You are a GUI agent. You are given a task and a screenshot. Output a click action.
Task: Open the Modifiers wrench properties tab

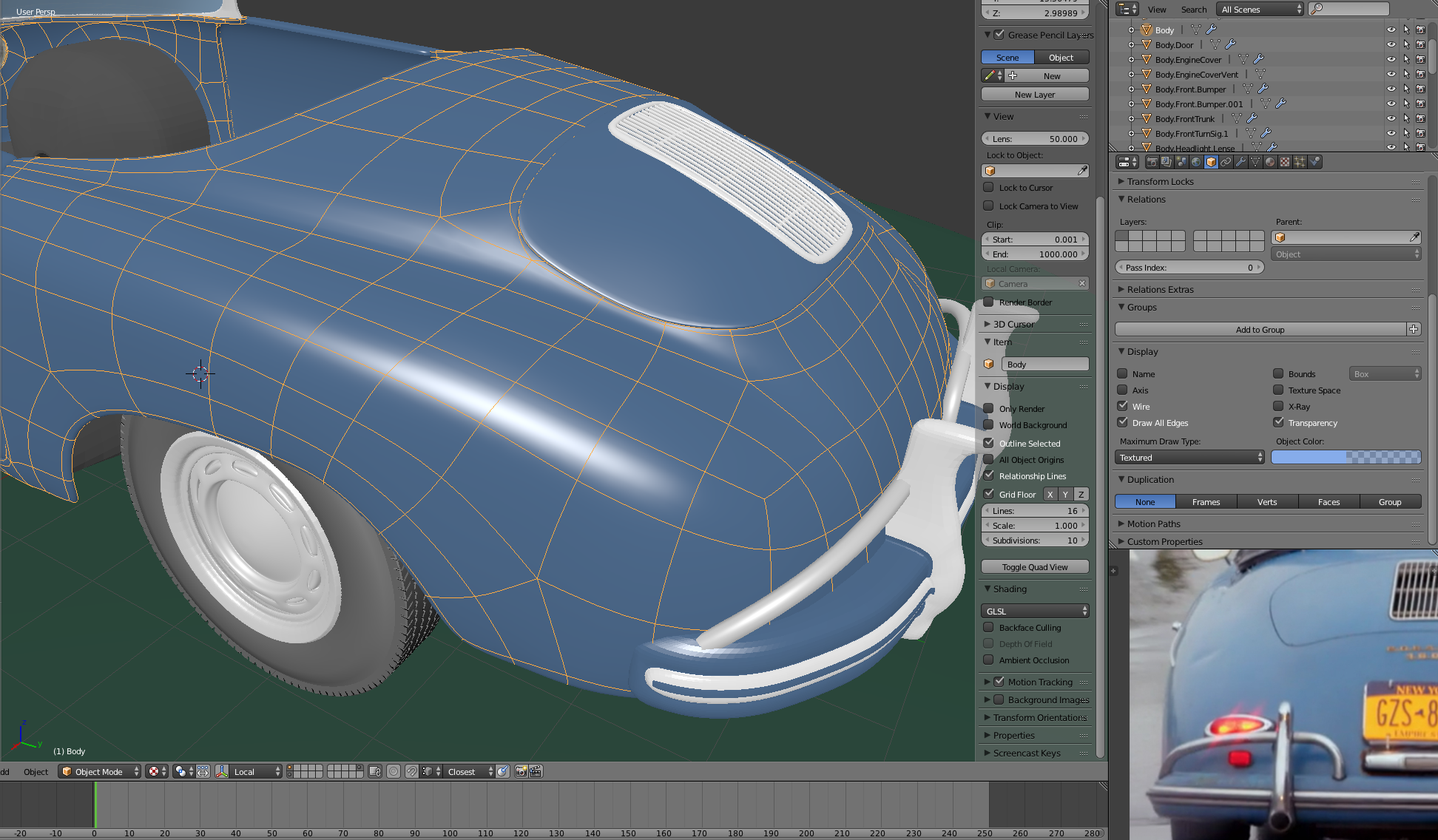pyautogui.click(x=1240, y=162)
